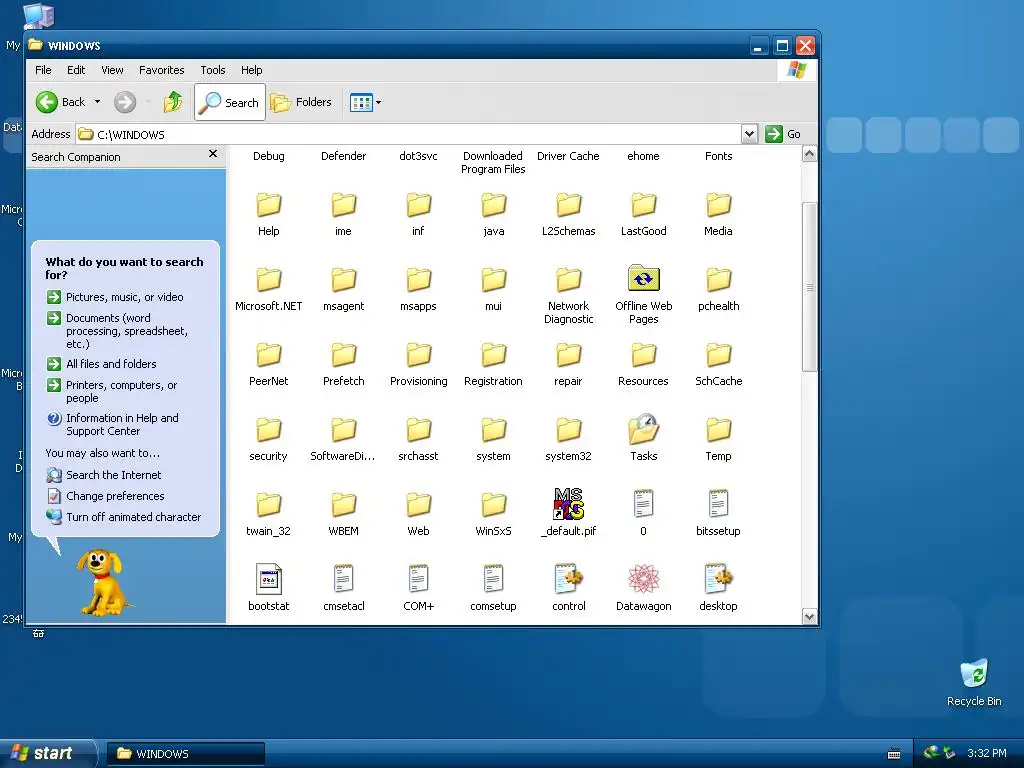Open the Back button history dropdown arrow
Image resolution: width=1024 pixels, height=768 pixels.
click(x=97, y=102)
